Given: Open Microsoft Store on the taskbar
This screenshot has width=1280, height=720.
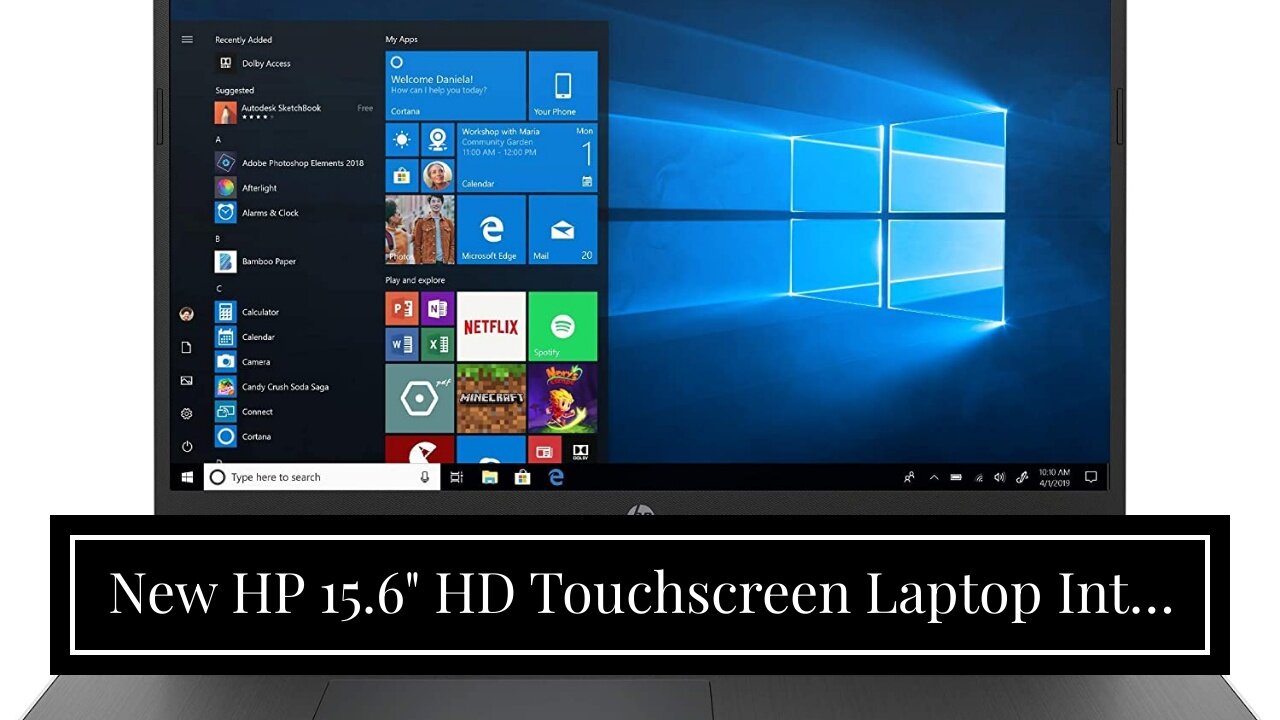Looking at the screenshot, I should coord(522,477).
